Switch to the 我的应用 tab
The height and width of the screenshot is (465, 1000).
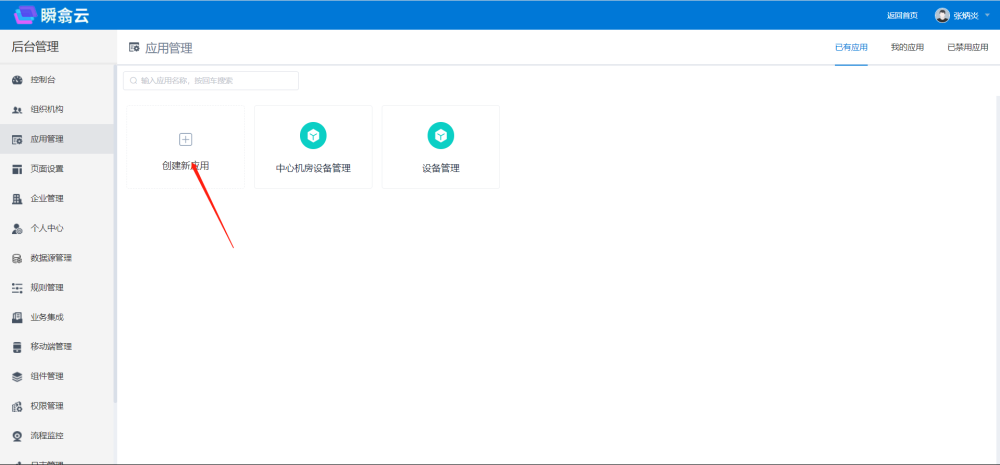[907, 47]
